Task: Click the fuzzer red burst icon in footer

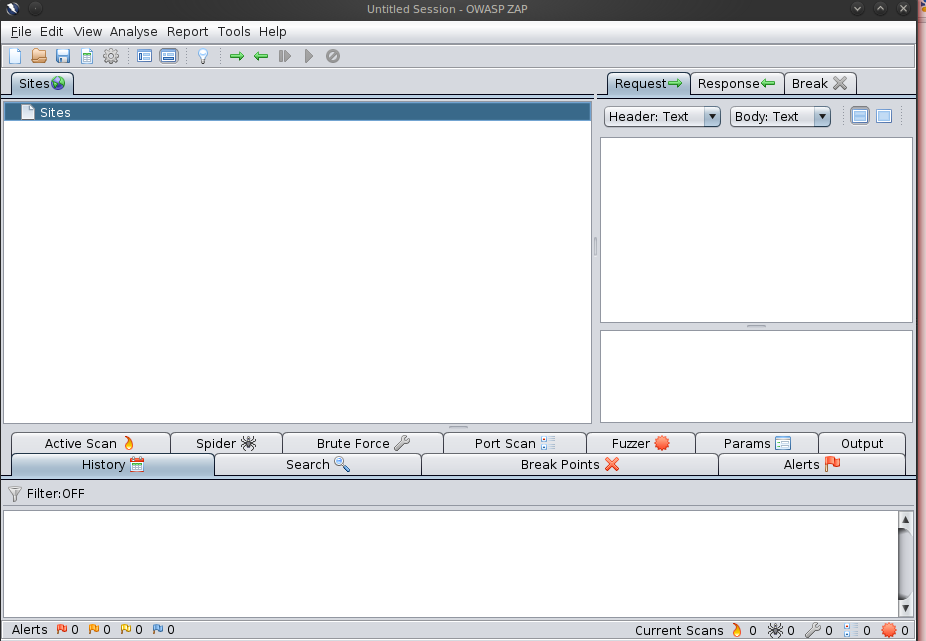Action: click(889, 630)
